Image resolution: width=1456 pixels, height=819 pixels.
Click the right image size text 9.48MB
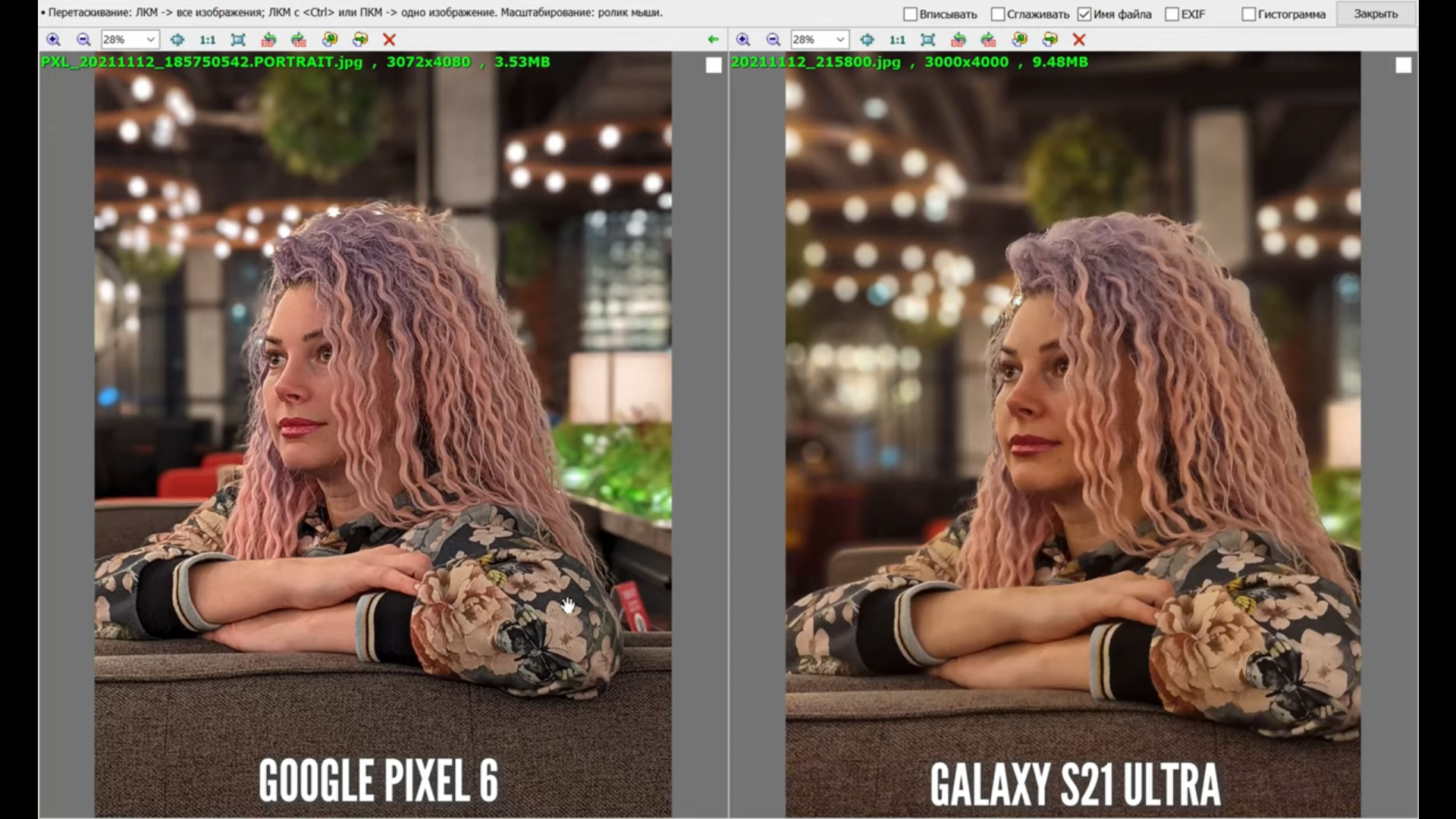[x=1060, y=62]
